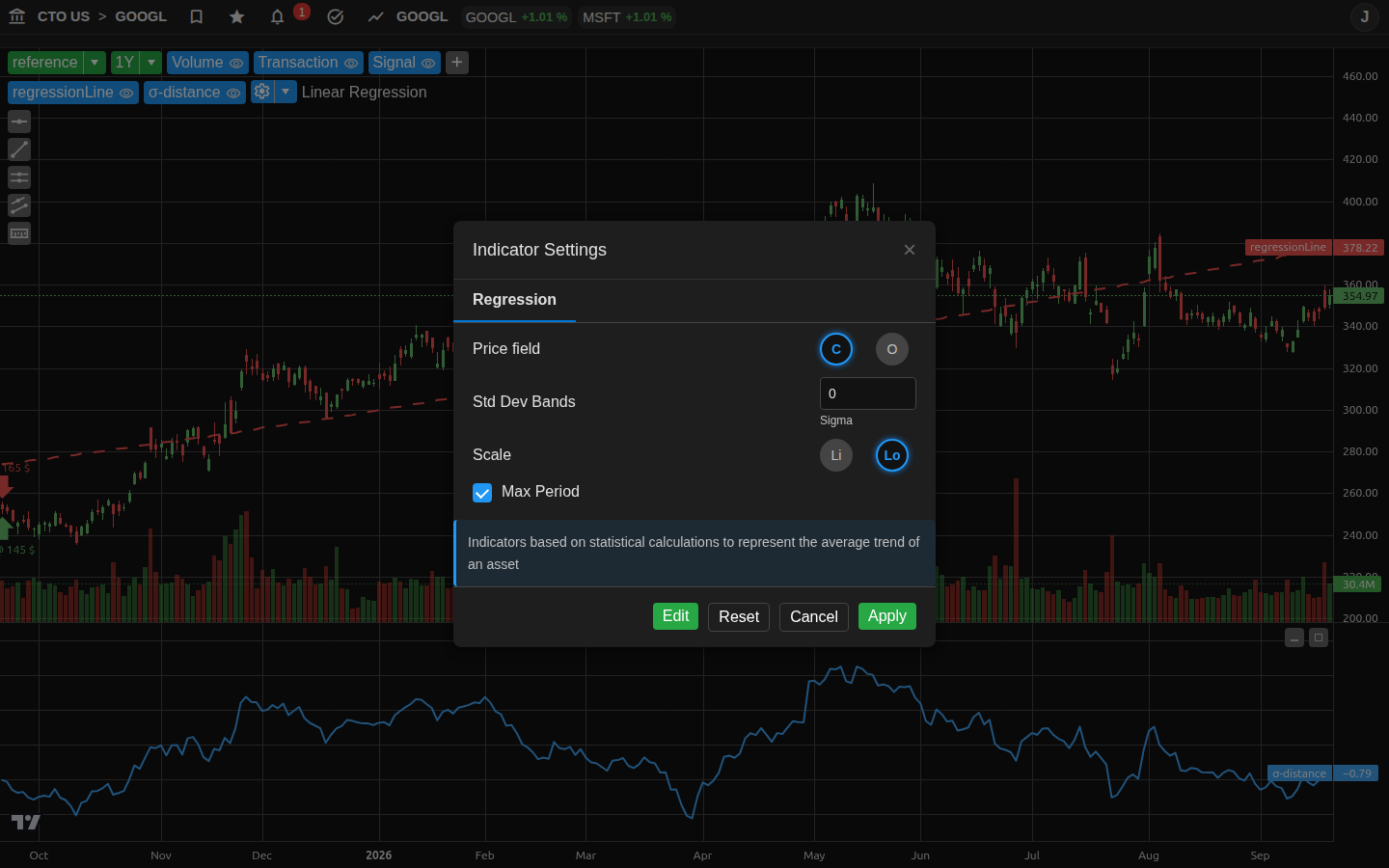Expand the dropdown next to gear icon
The height and width of the screenshot is (868, 1389).
tap(286, 92)
